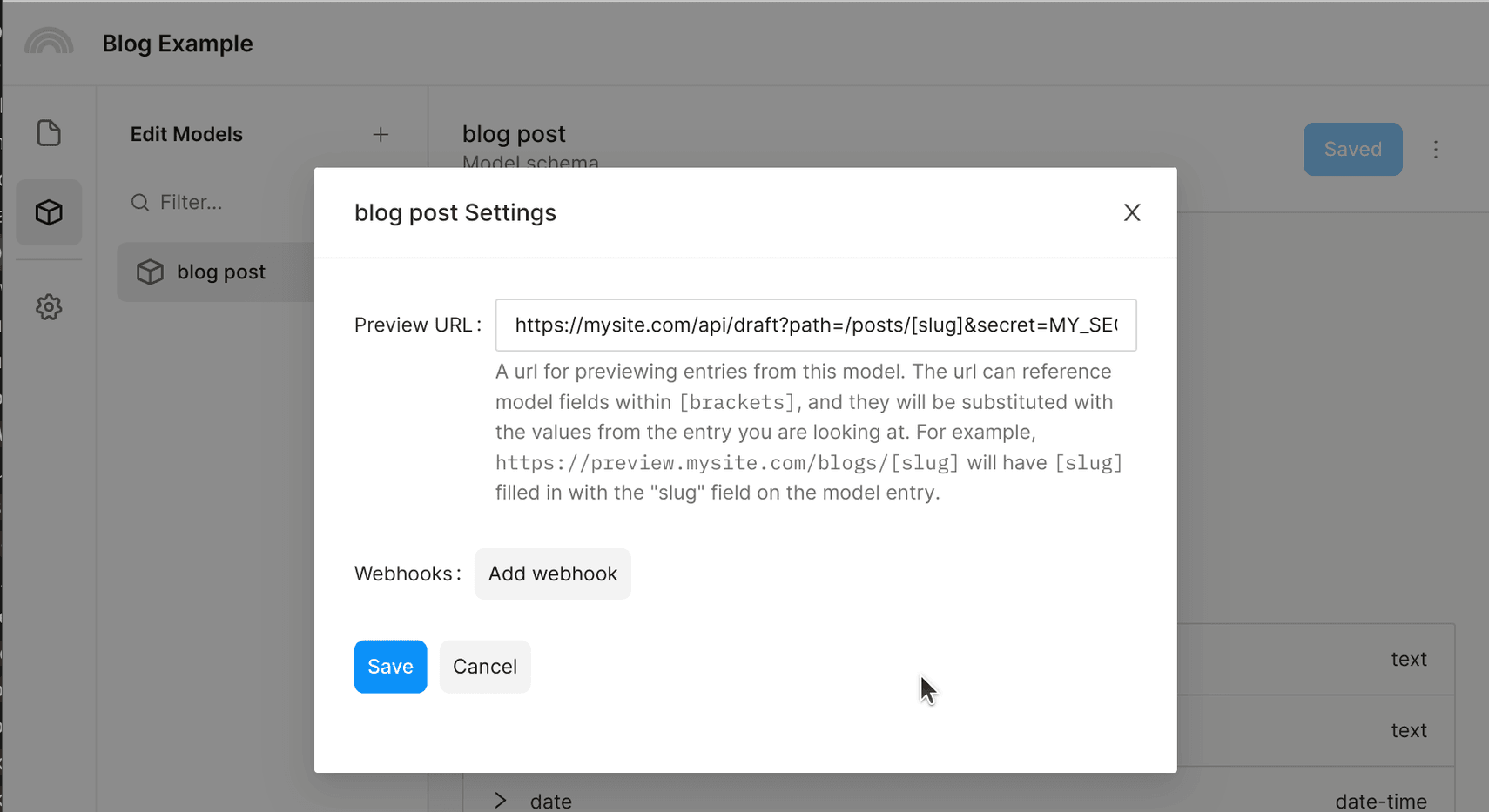The image size is (1489, 812).
Task: Open the content pages panel icon
Action: (49, 132)
